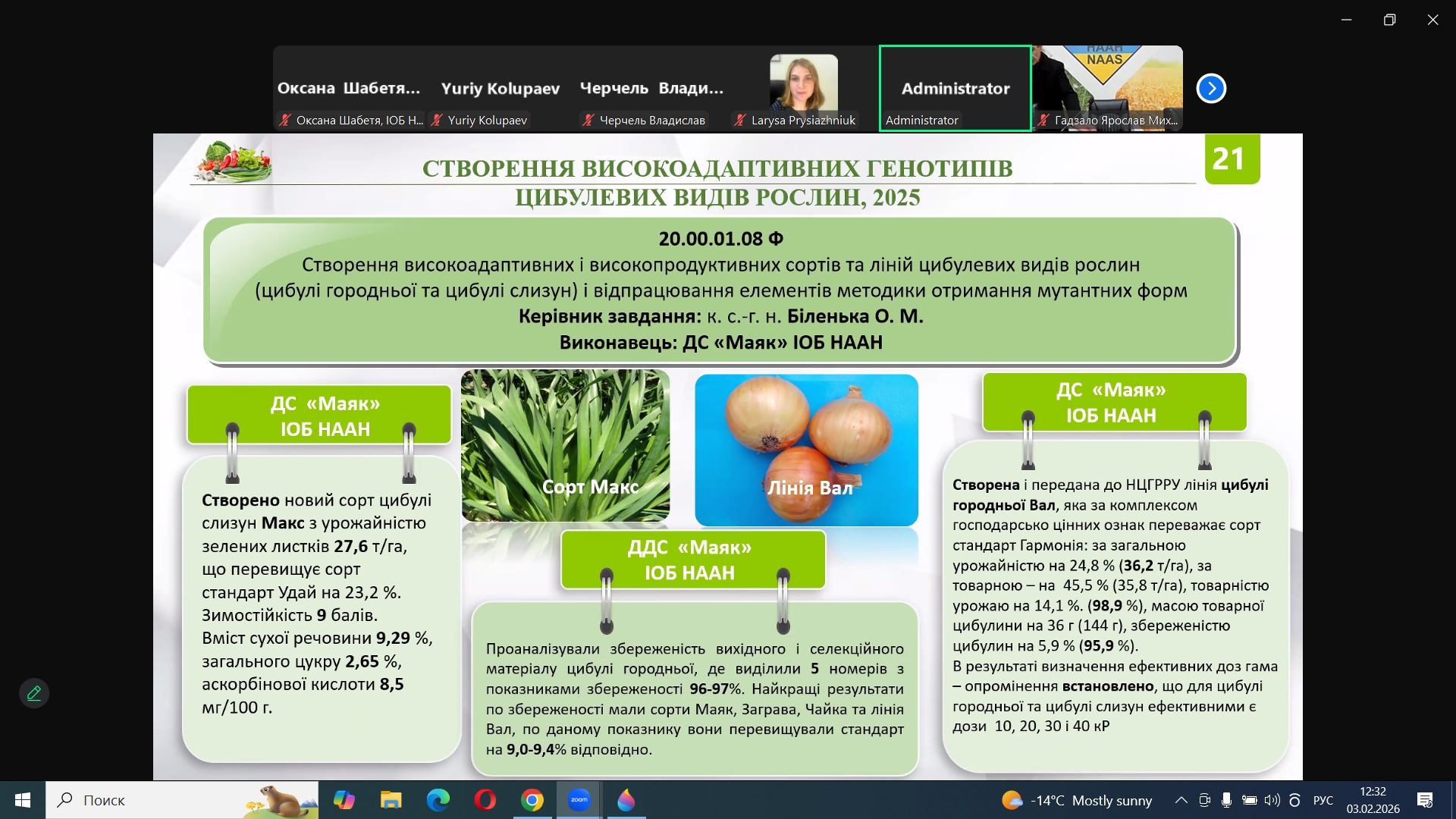Expand the hidden tray icons chevron

[1181, 800]
